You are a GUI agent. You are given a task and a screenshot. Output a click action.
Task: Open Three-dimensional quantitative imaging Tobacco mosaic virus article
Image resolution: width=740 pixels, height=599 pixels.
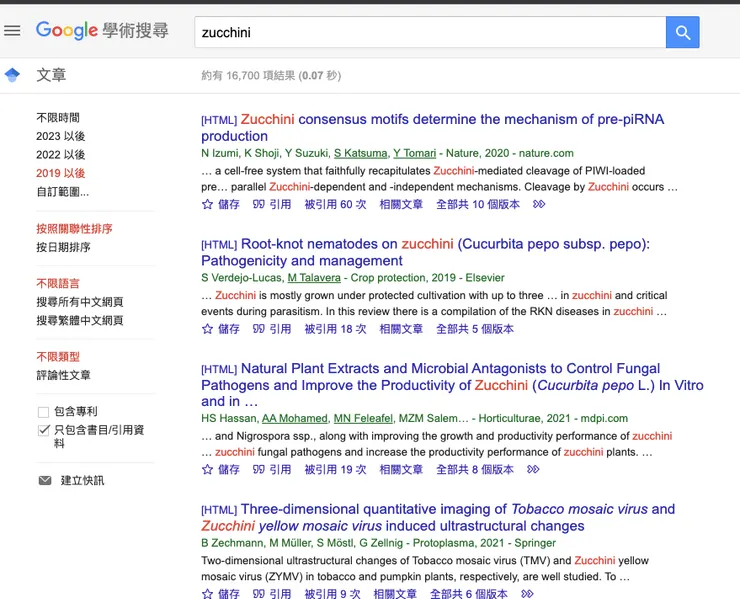click(x=438, y=517)
